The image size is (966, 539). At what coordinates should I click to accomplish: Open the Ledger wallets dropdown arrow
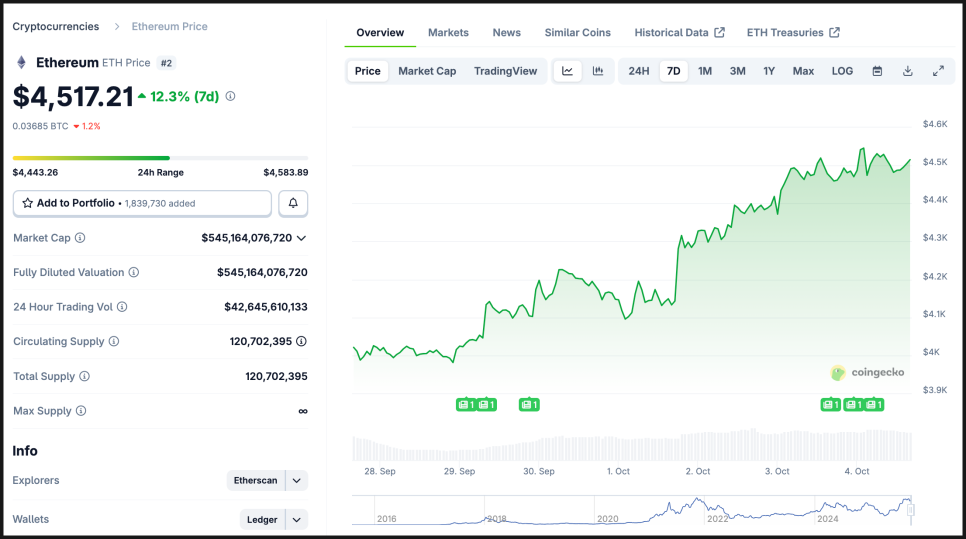(297, 520)
